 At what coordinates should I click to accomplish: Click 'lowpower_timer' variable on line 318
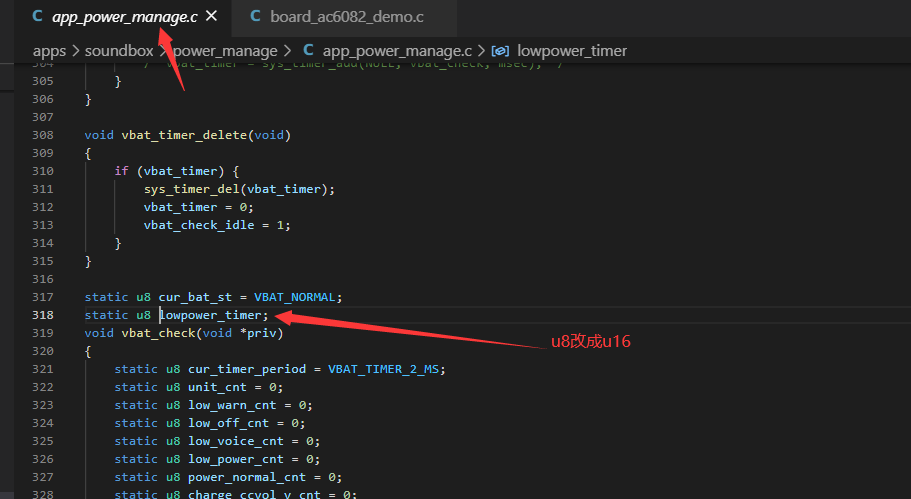(x=210, y=315)
